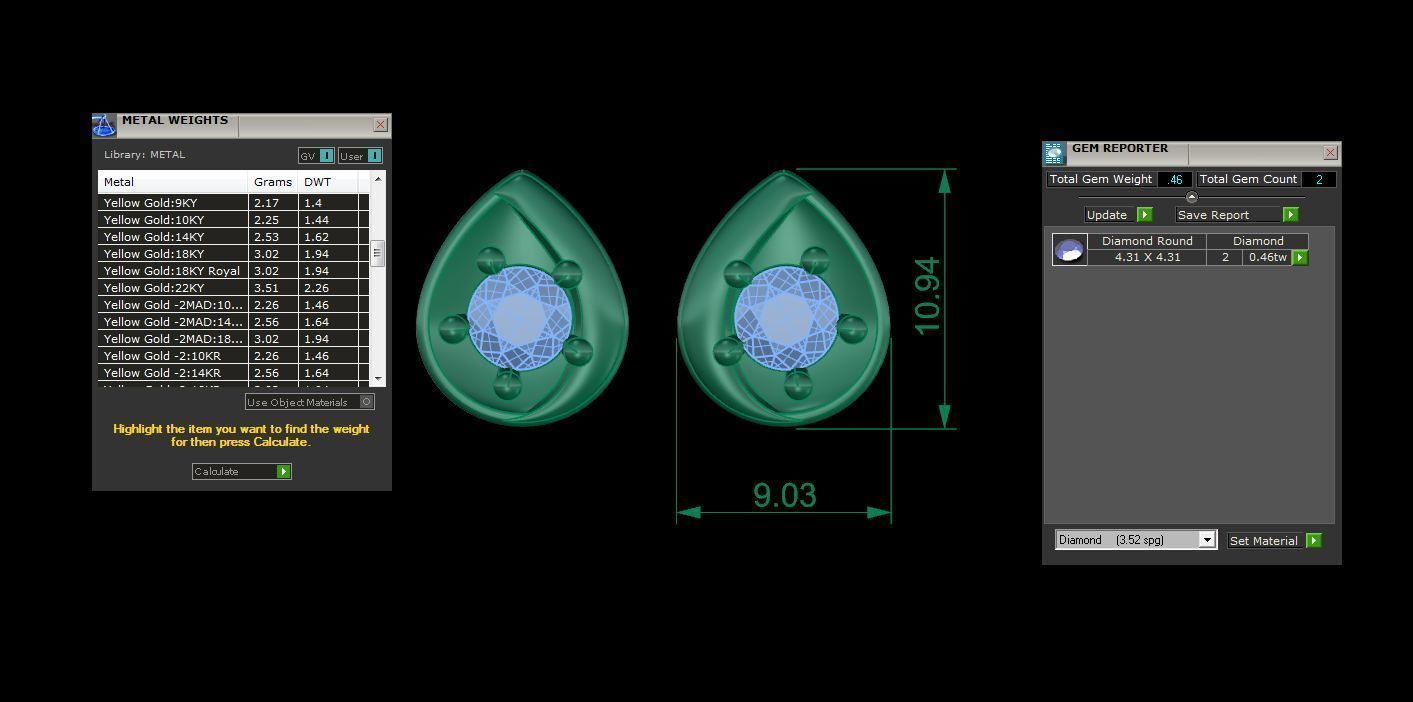Click the DWT column header

[x=328, y=182]
